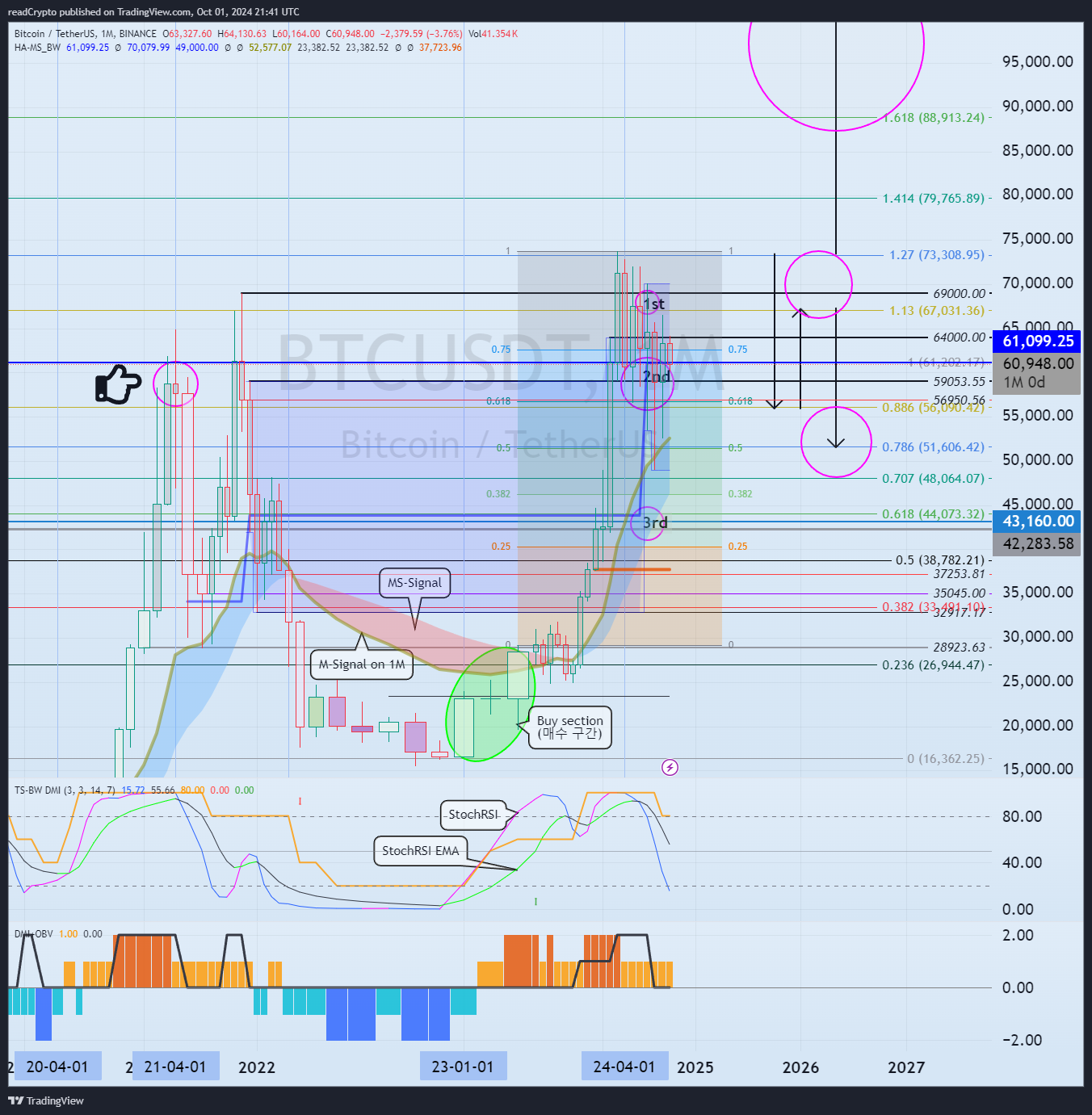This screenshot has width=1092, height=1115.
Task: Click the 2nd marker label
Action: coord(656,377)
